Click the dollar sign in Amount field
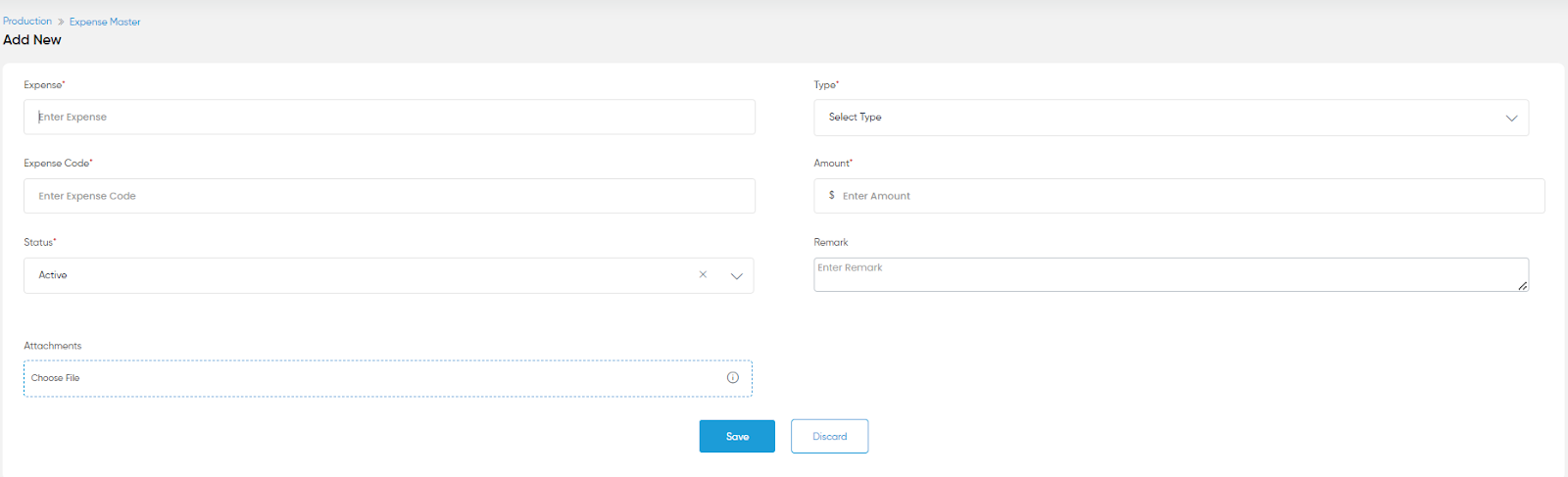This screenshot has width=1568, height=477. pyautogui.click(x=832, y=196)
